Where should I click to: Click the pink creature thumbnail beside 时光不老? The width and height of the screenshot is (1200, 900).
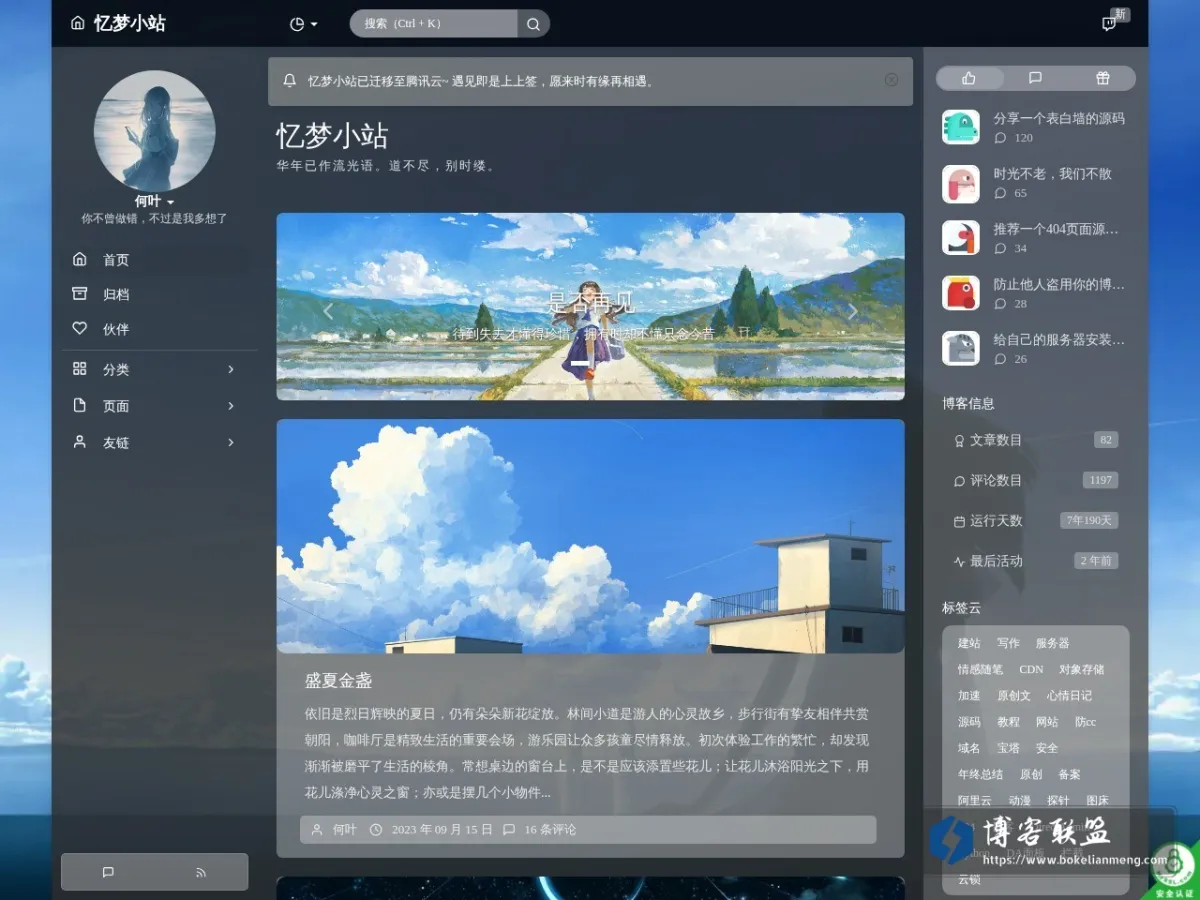(961, 183)
